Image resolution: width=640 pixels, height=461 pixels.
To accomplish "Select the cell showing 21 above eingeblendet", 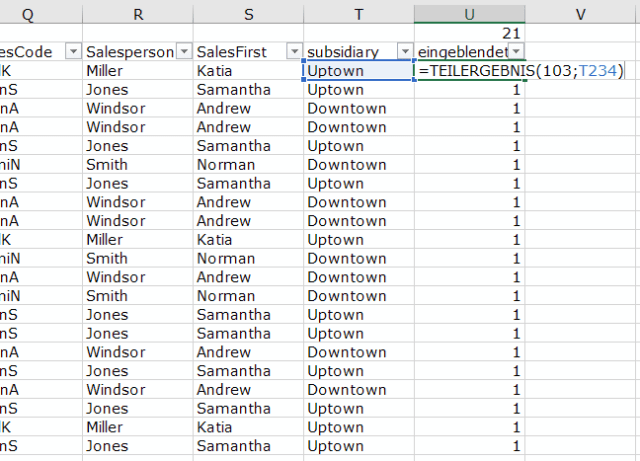I will [x=470, y=33].
